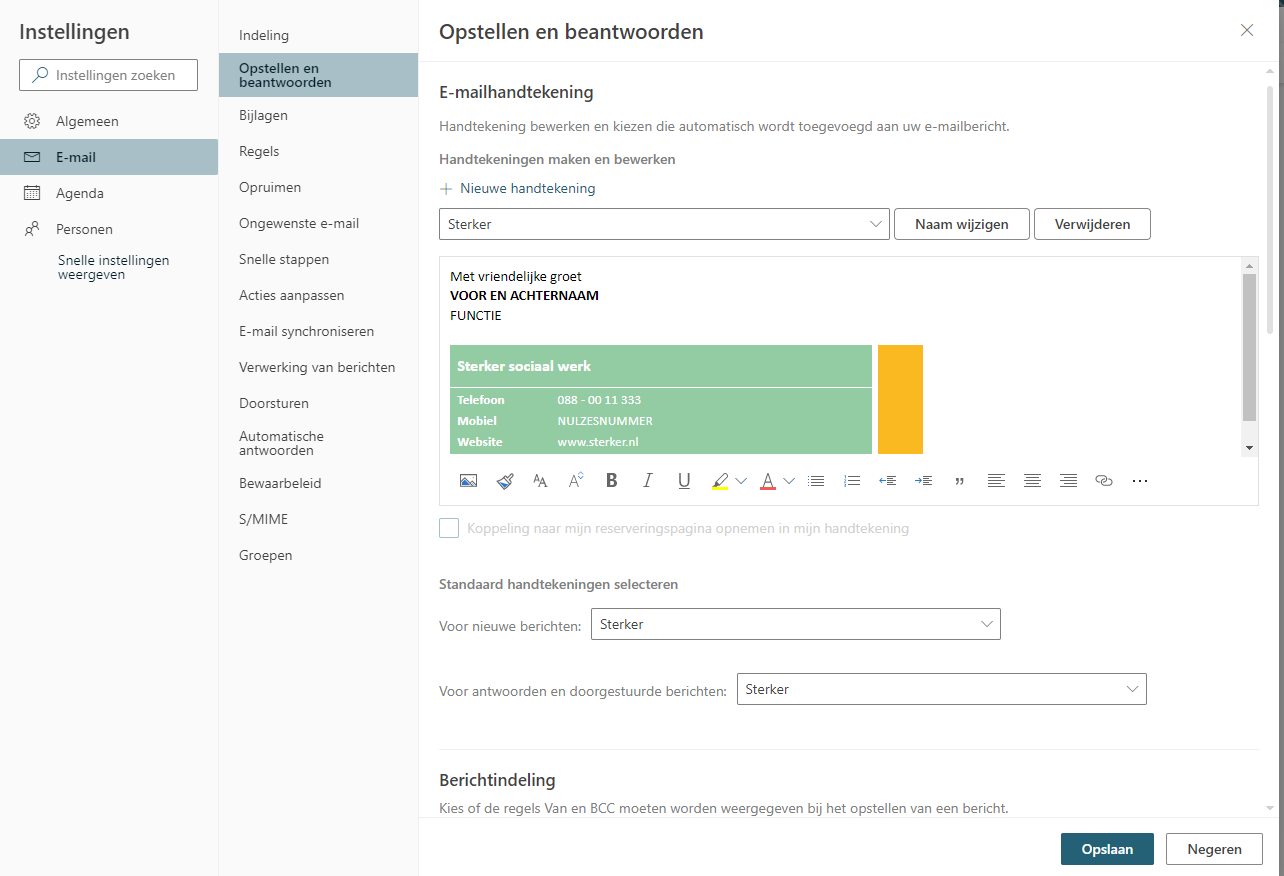Image resolution: width=1284 pixels, height=876 pixels.
Task: Select the Regels tab
Action: tap(318, 151)
